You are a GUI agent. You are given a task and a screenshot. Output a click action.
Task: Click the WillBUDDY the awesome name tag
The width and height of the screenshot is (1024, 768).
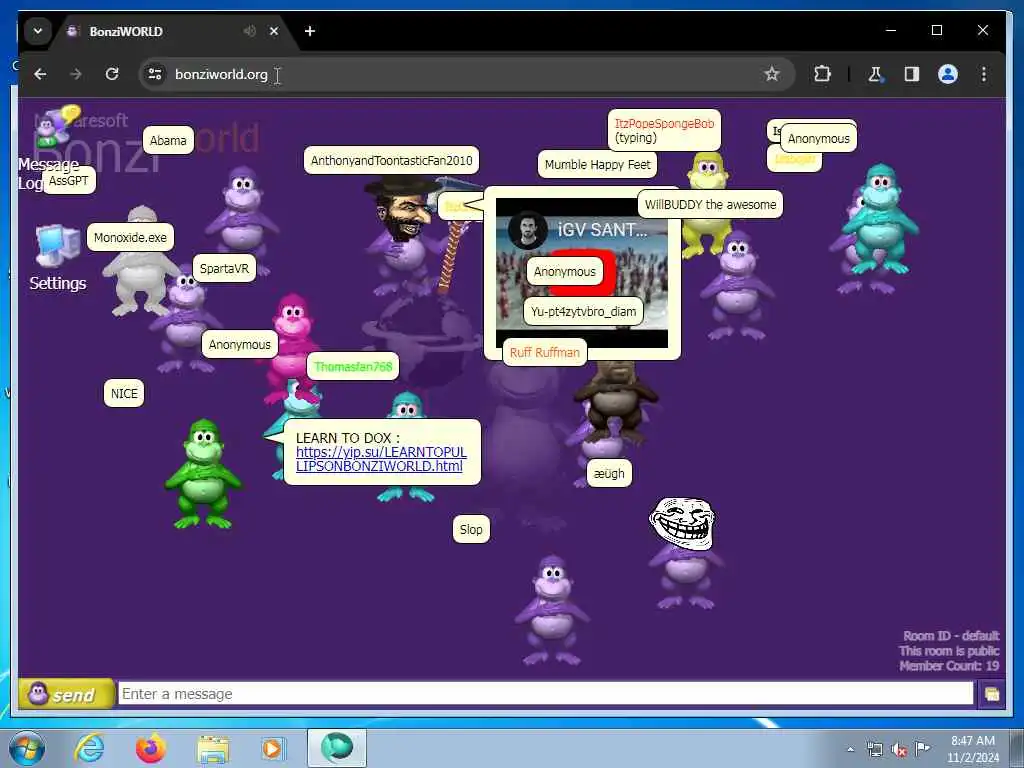coord(710,204)
